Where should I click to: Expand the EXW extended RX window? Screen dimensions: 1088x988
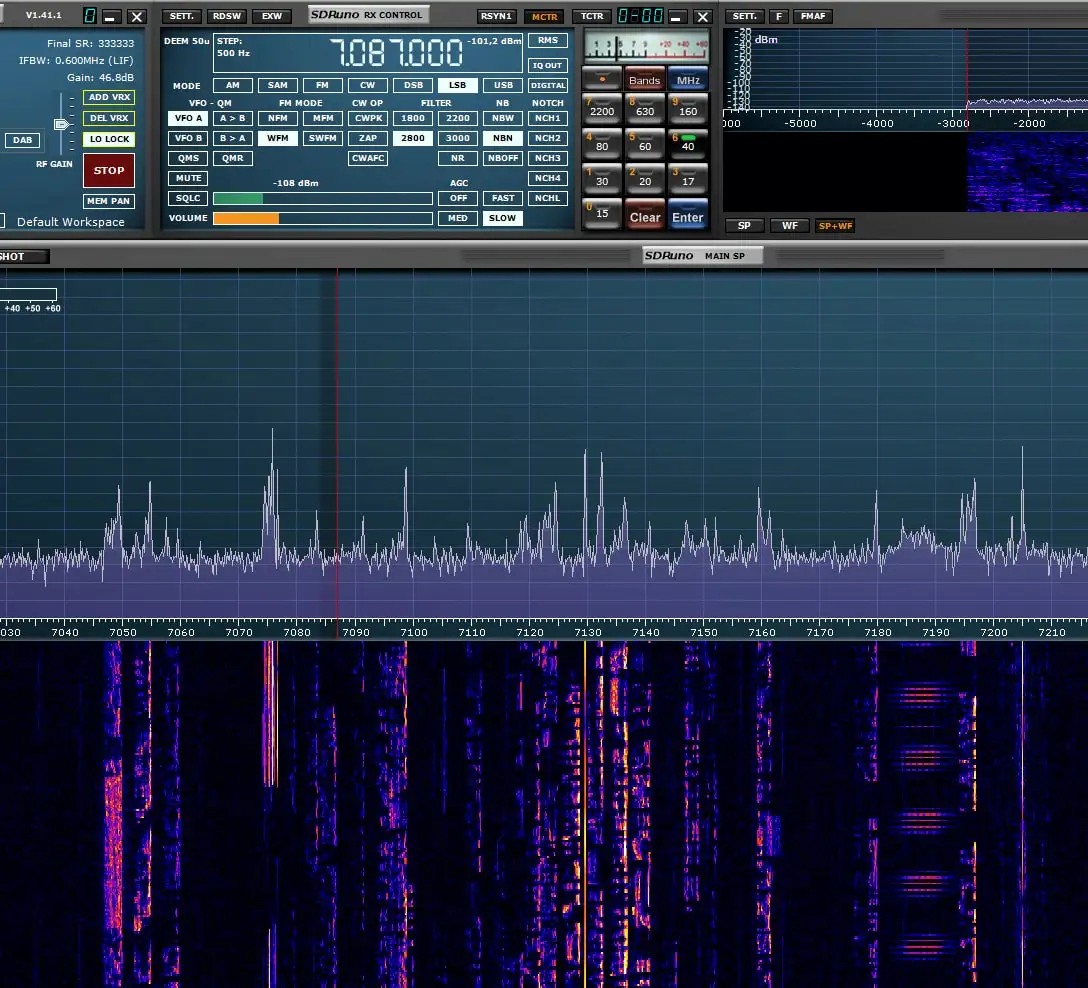click(271, 16)
